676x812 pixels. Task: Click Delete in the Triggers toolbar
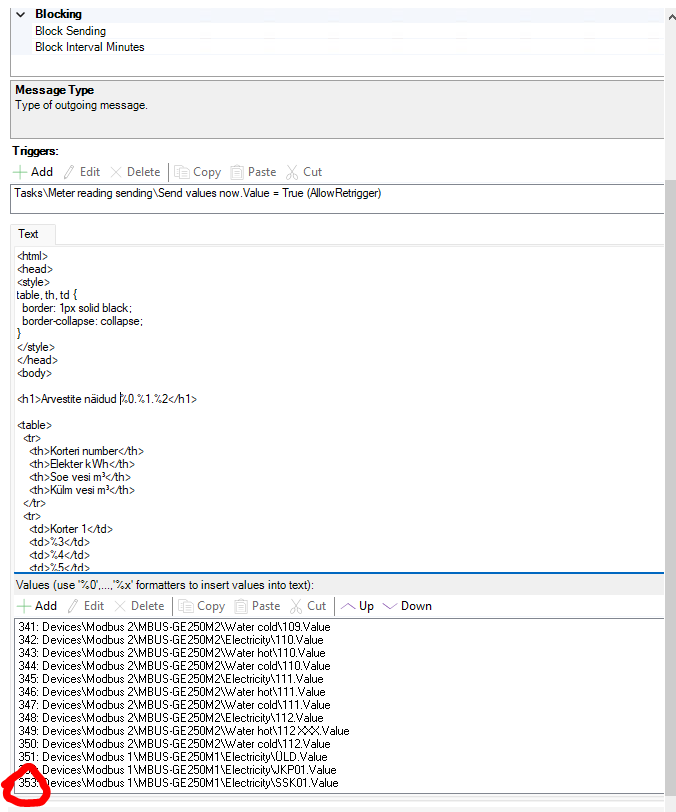click(136, 172)
